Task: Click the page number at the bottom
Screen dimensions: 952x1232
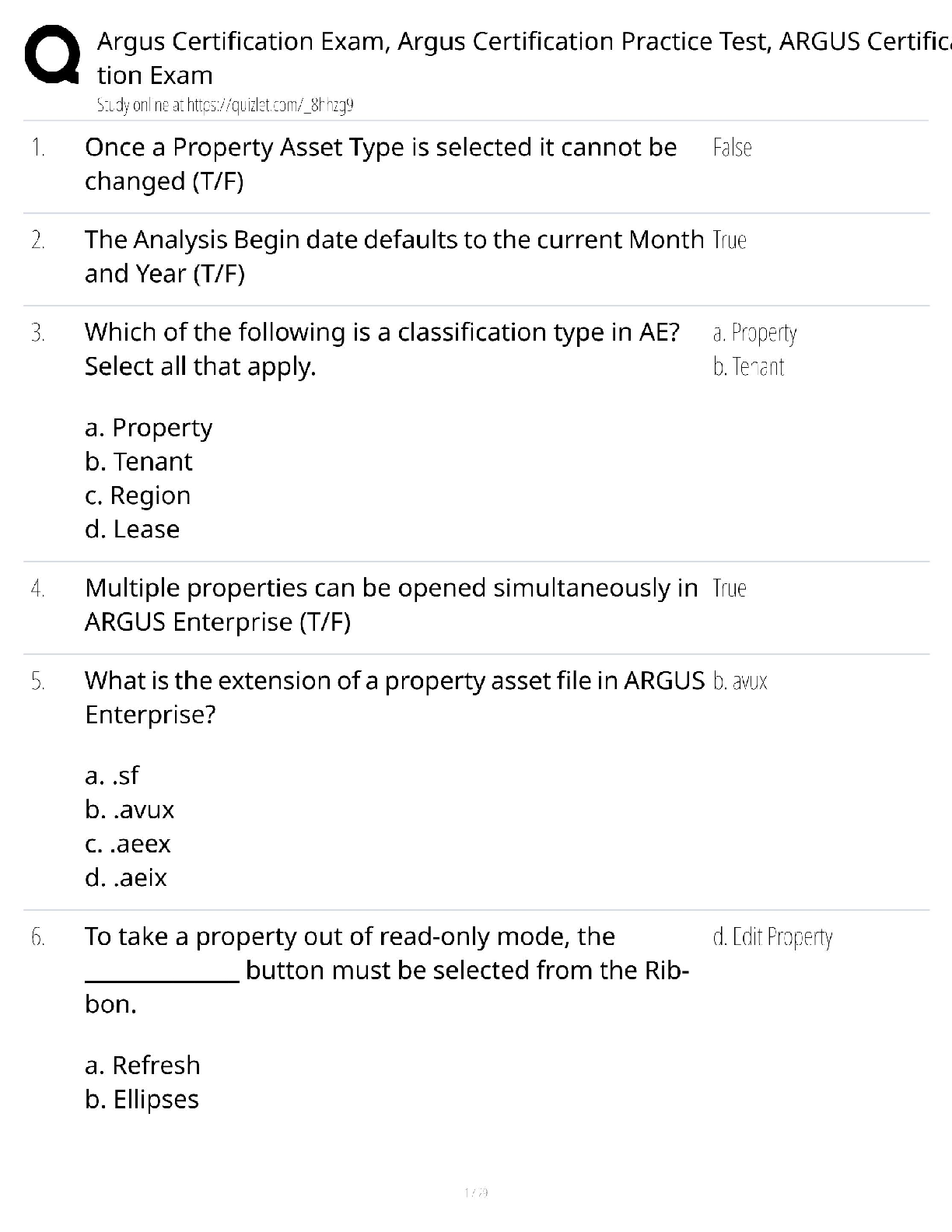Action: 476,1192
